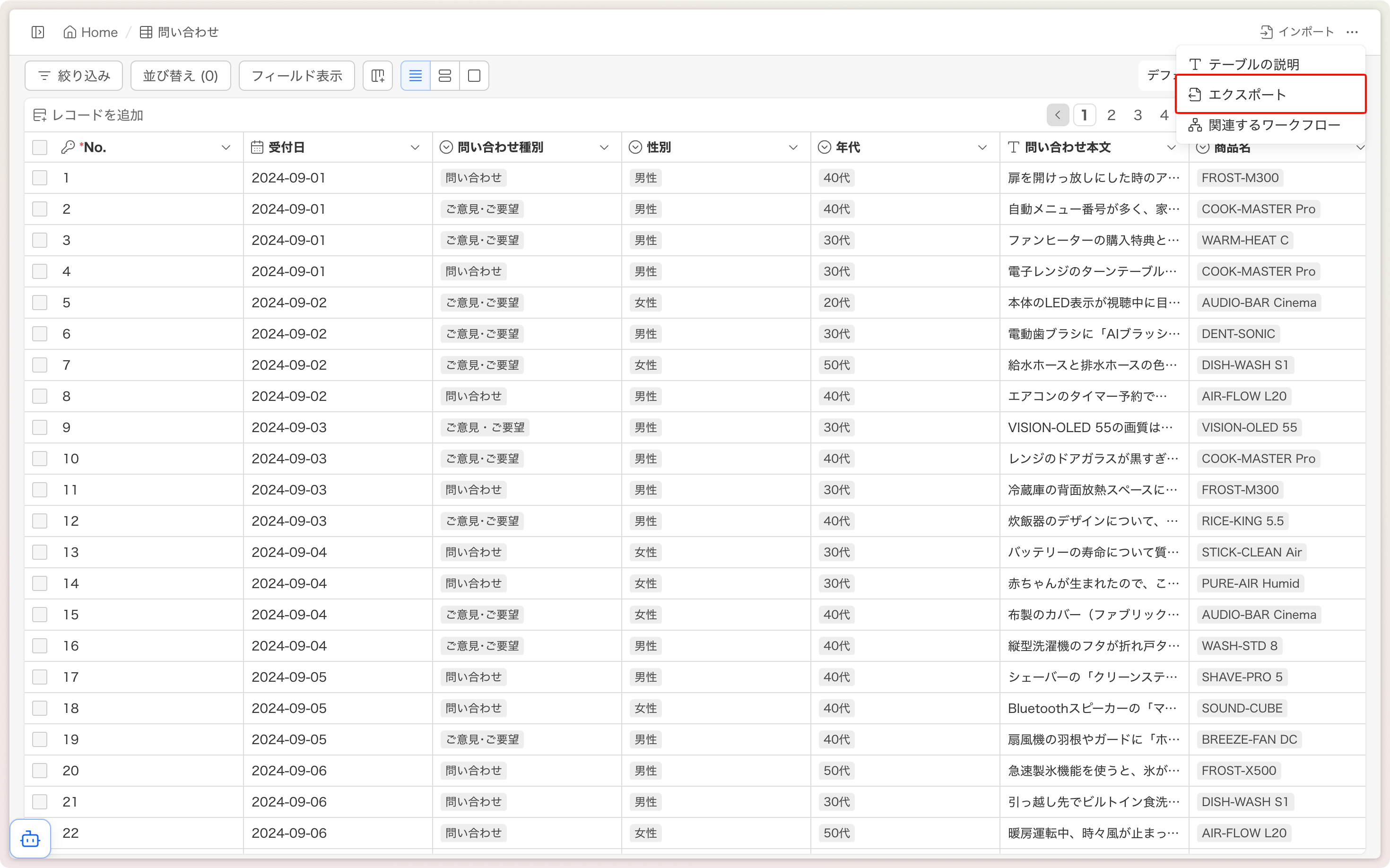
Task: Open 問い合わせ種別 column chevron menu
Action: coord(603,148)
